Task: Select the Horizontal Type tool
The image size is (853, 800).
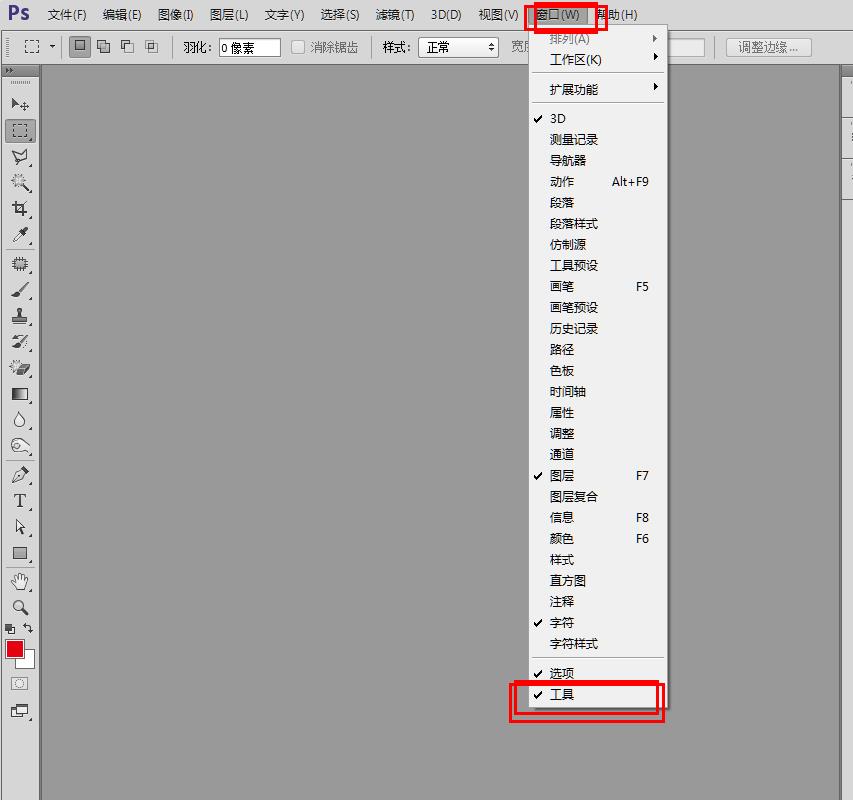Action: tap(20, 501)
